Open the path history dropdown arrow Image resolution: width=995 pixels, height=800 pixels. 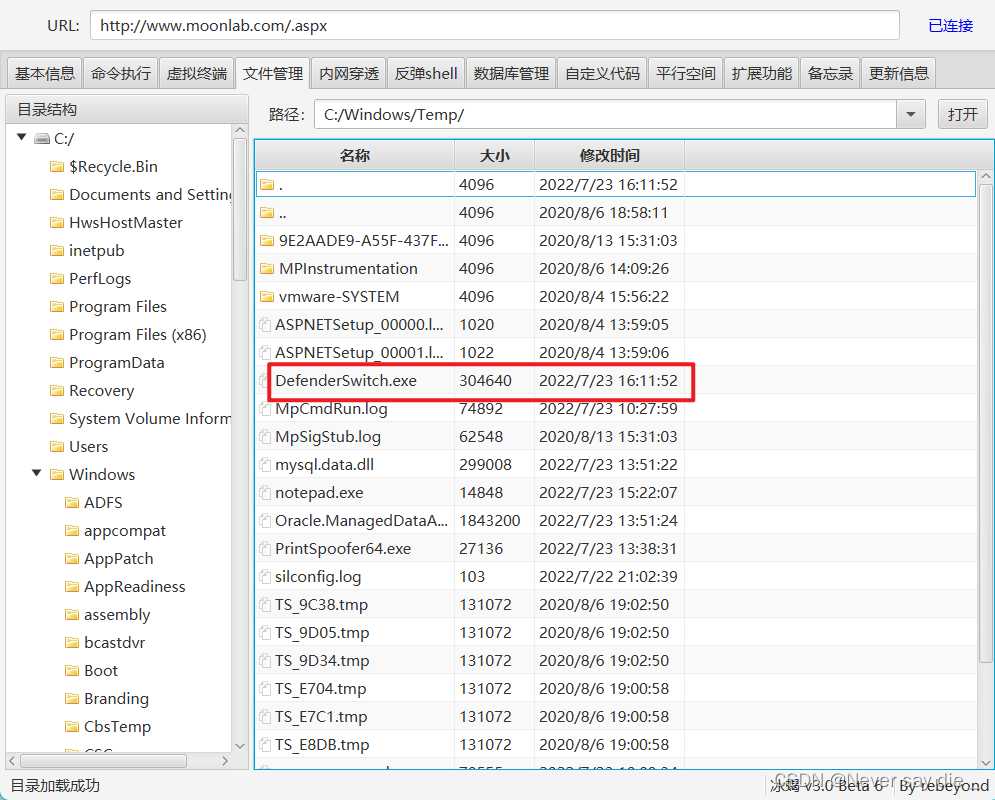tap(911, 115)
